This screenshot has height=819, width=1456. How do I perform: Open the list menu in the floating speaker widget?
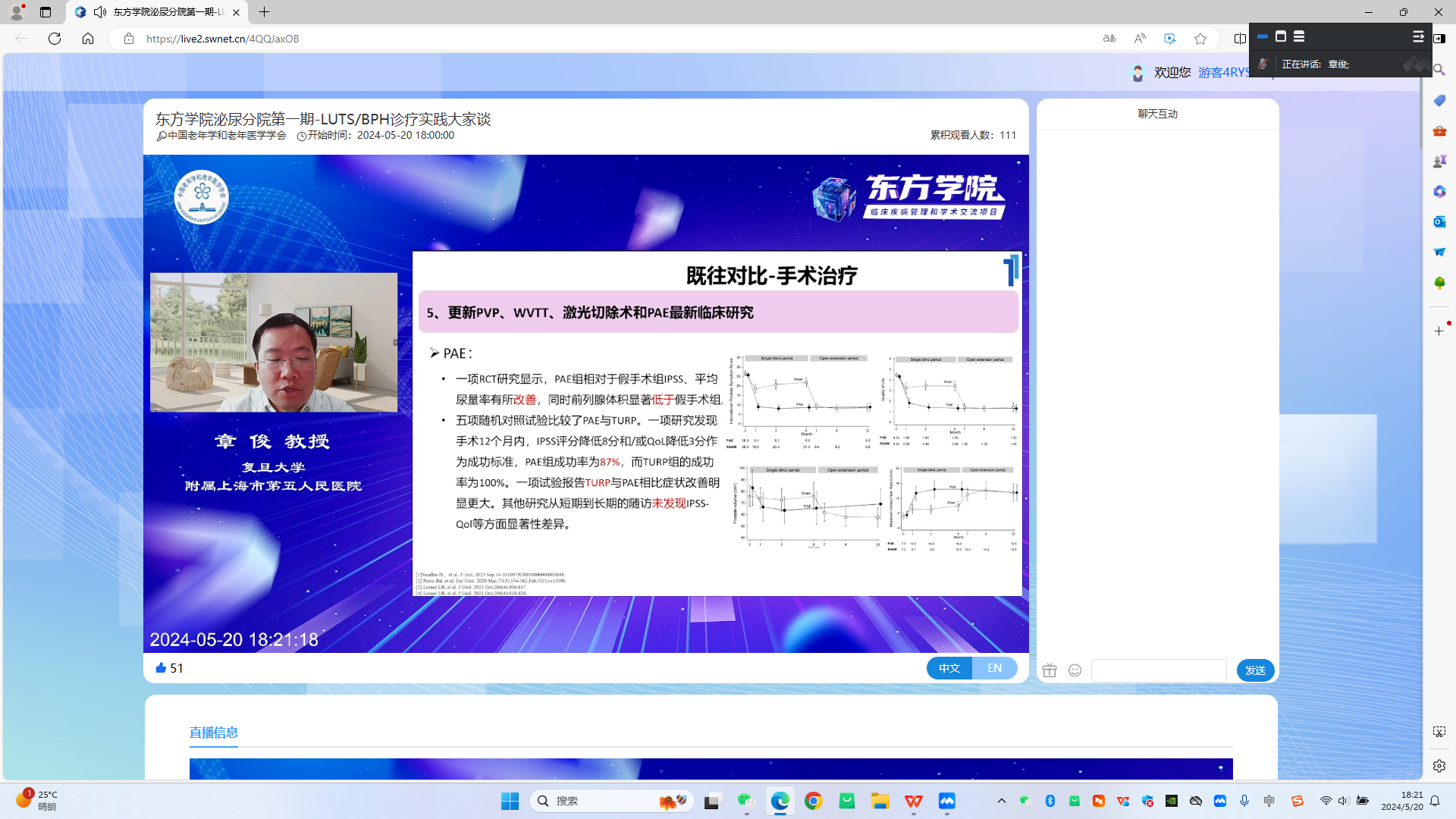pyautogui.click(x=1299, y=36)
